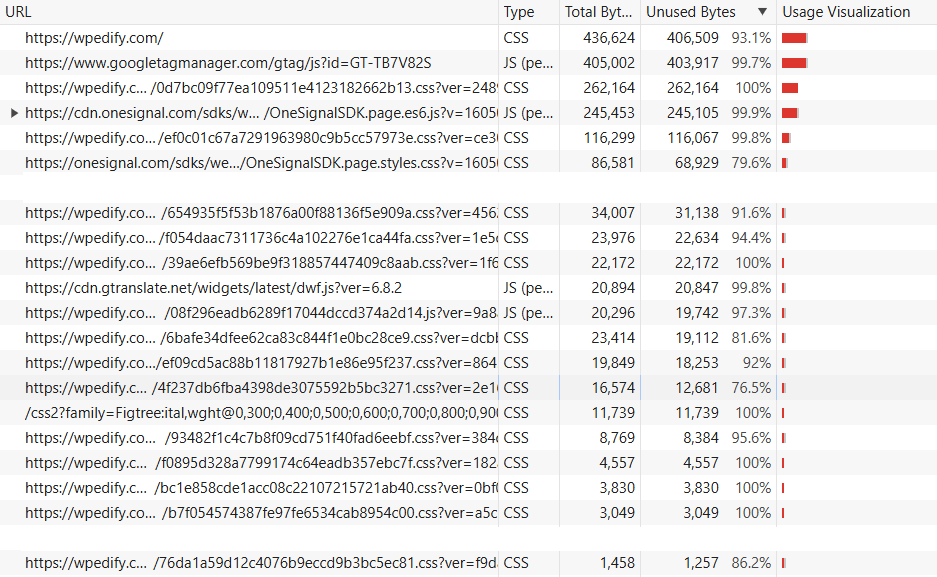The image size is (937, 577).
Task: Select the https://wpedify.com/ row URL
Action: point(94,38)
